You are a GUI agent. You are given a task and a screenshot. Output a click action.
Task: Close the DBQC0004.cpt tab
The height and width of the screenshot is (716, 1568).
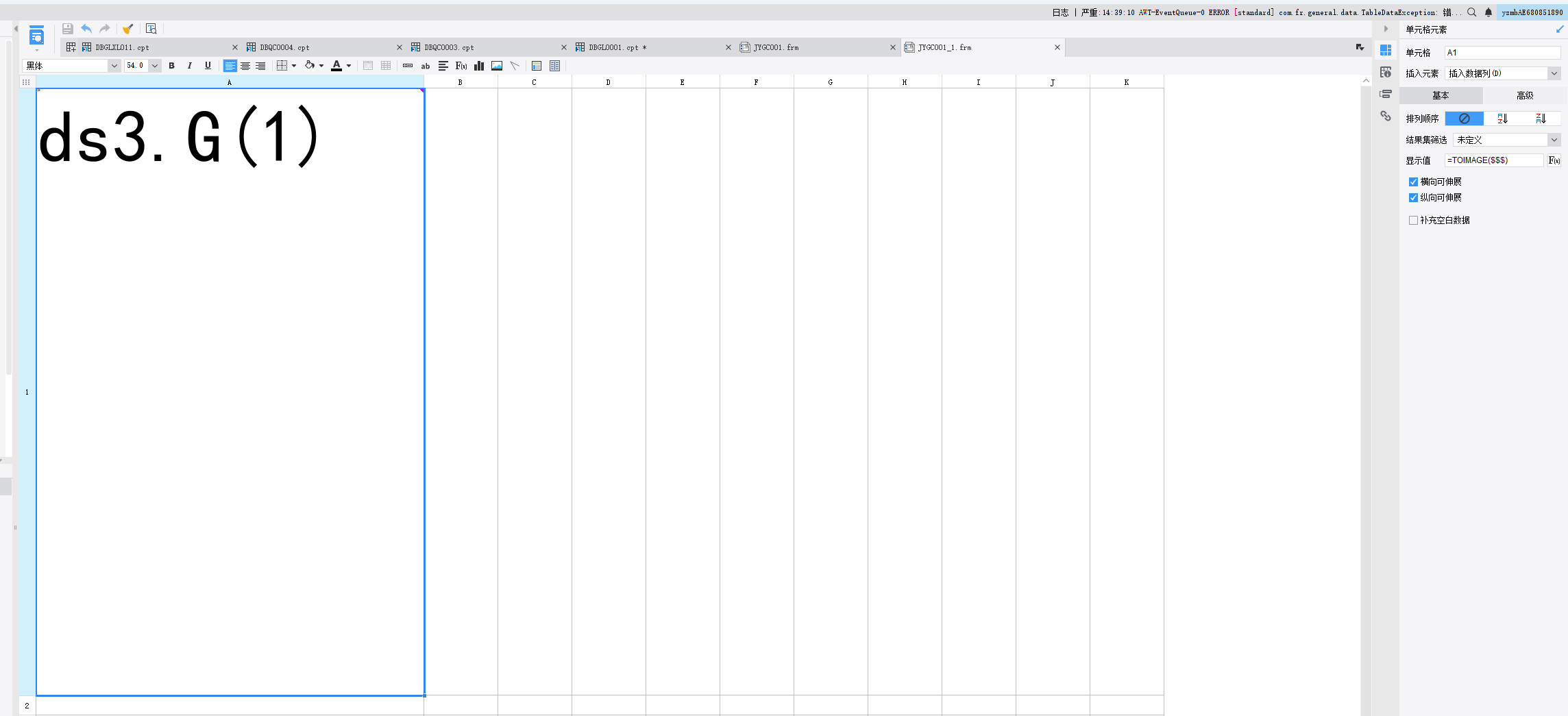point(400,47)
